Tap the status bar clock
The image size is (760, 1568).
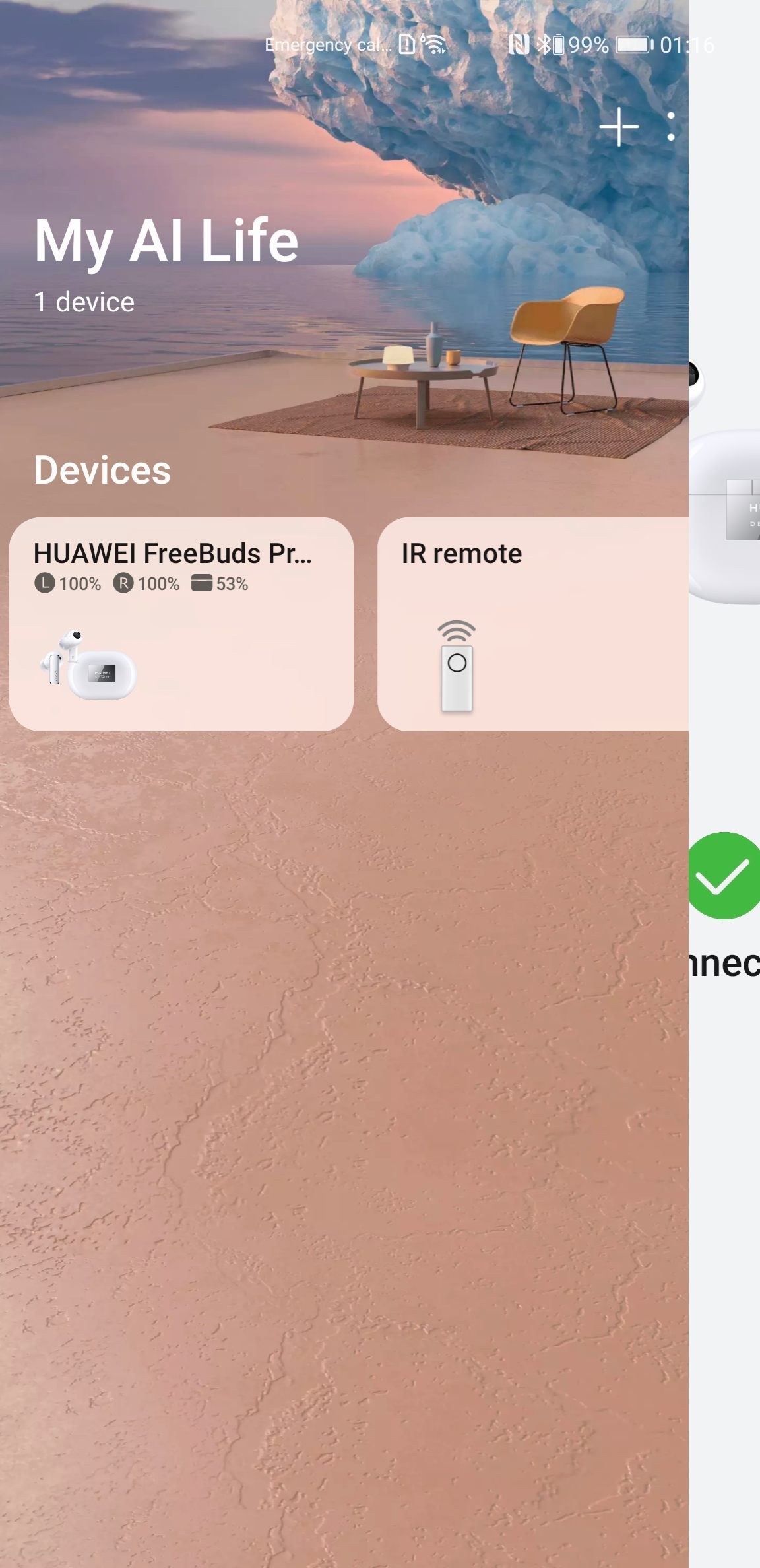pyautogui.click(x=687, y=45)
